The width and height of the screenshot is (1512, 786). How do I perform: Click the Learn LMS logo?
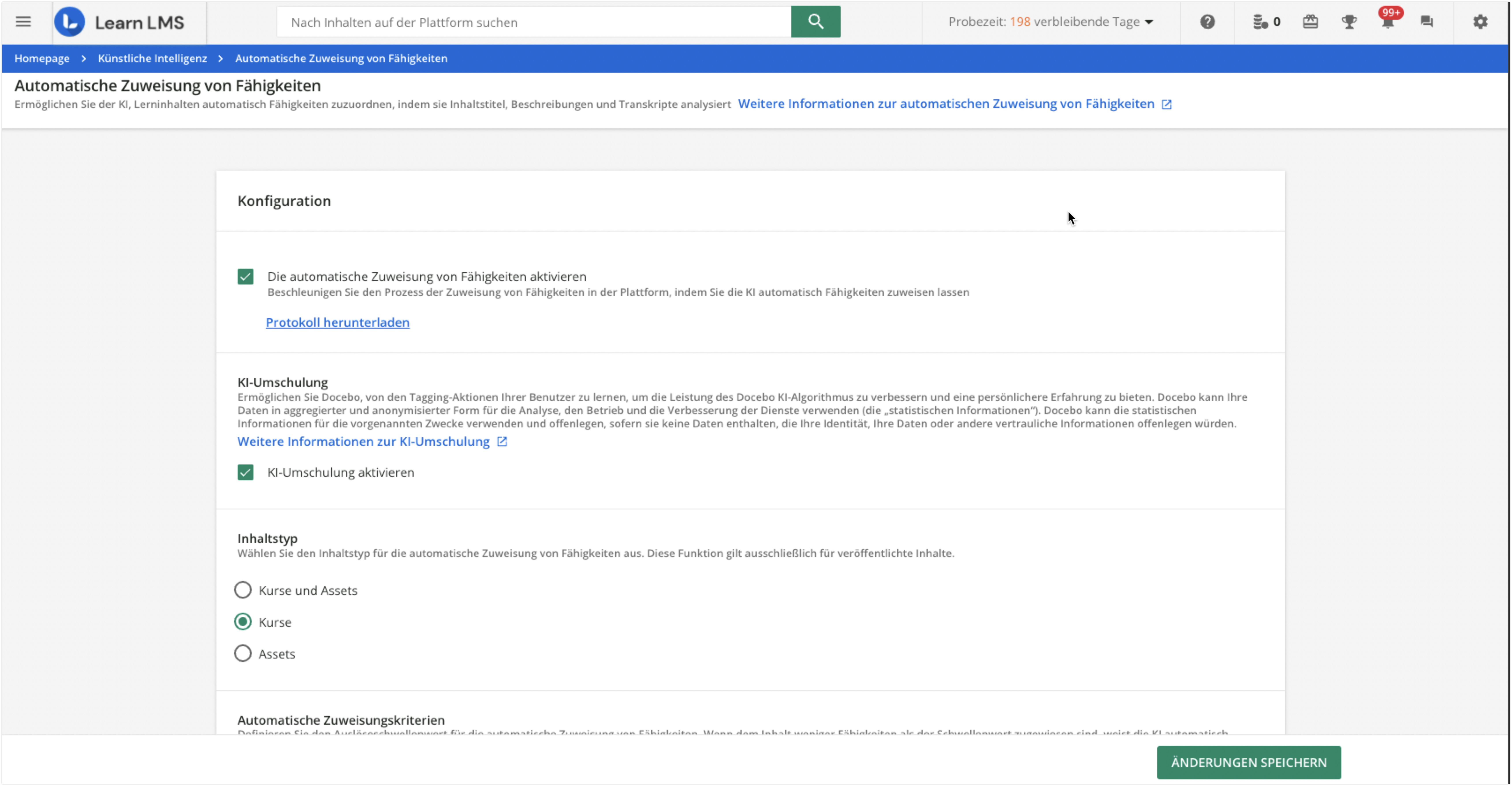(x=119, y=22)
